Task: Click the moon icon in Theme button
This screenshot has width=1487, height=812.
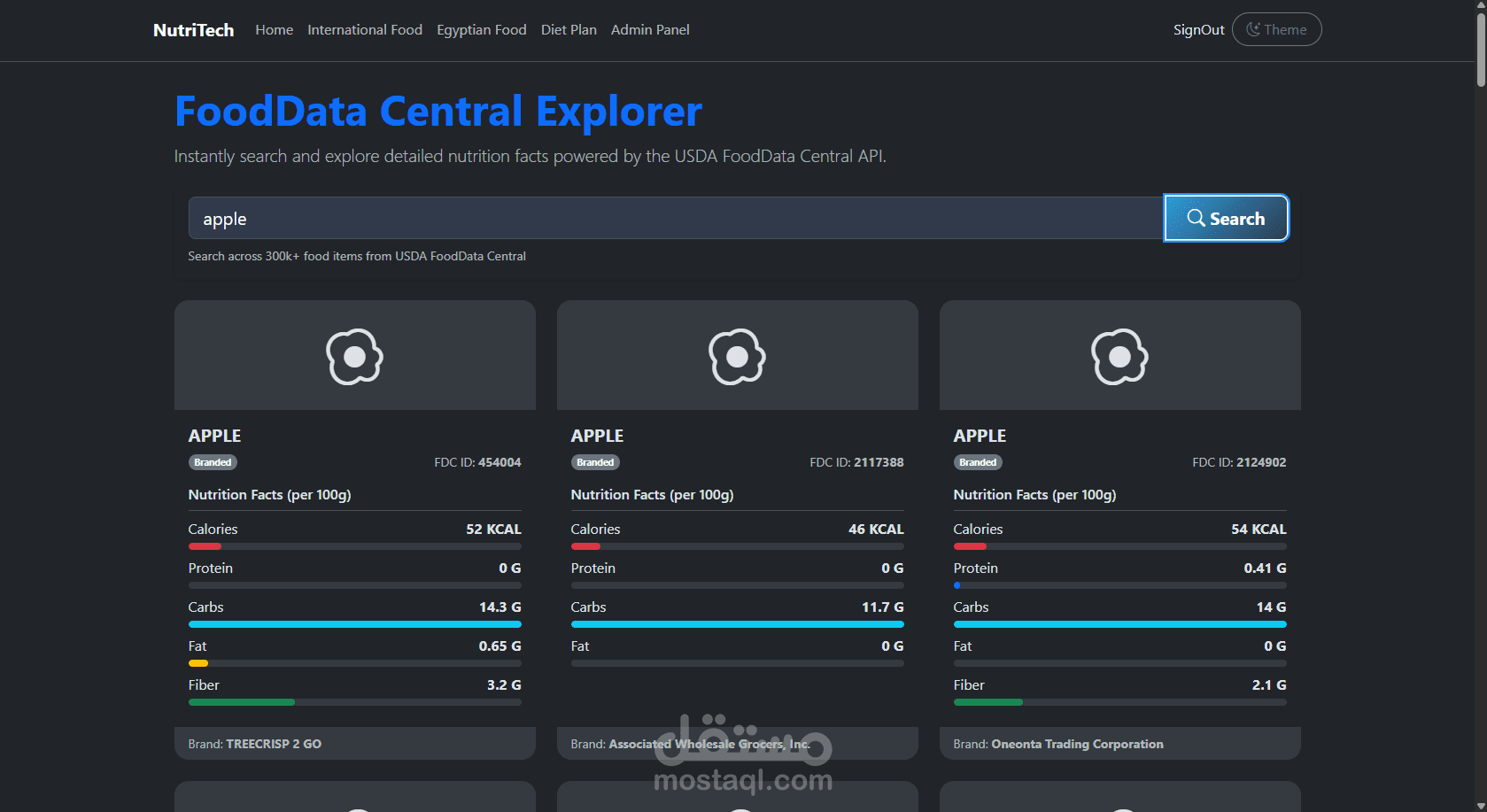Action: pos(1253,29)
